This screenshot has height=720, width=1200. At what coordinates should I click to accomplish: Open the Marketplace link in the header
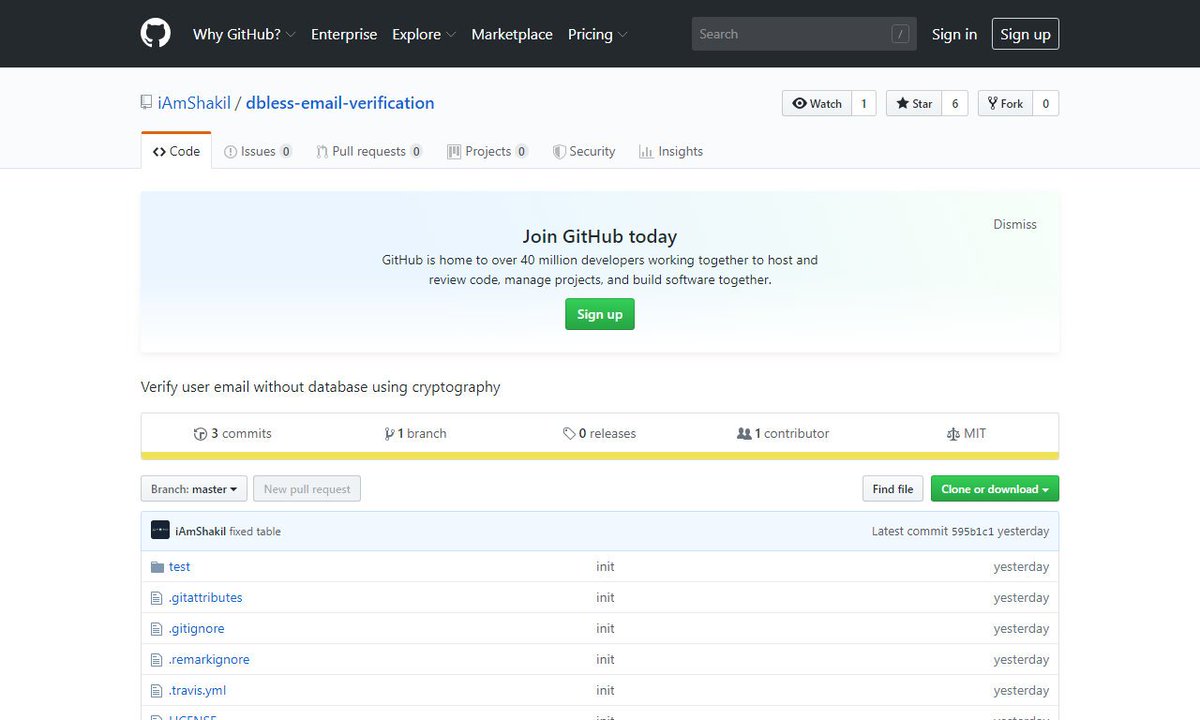[x=512, y=34]
